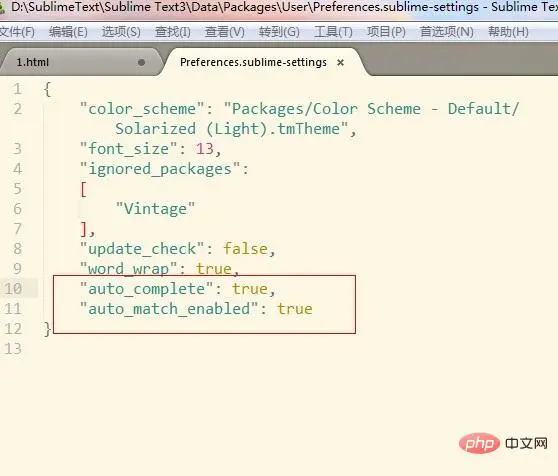Close the Preferences.sublime-settings tab
This screenshot has width=558, height=476.
[x=341, y=63]
